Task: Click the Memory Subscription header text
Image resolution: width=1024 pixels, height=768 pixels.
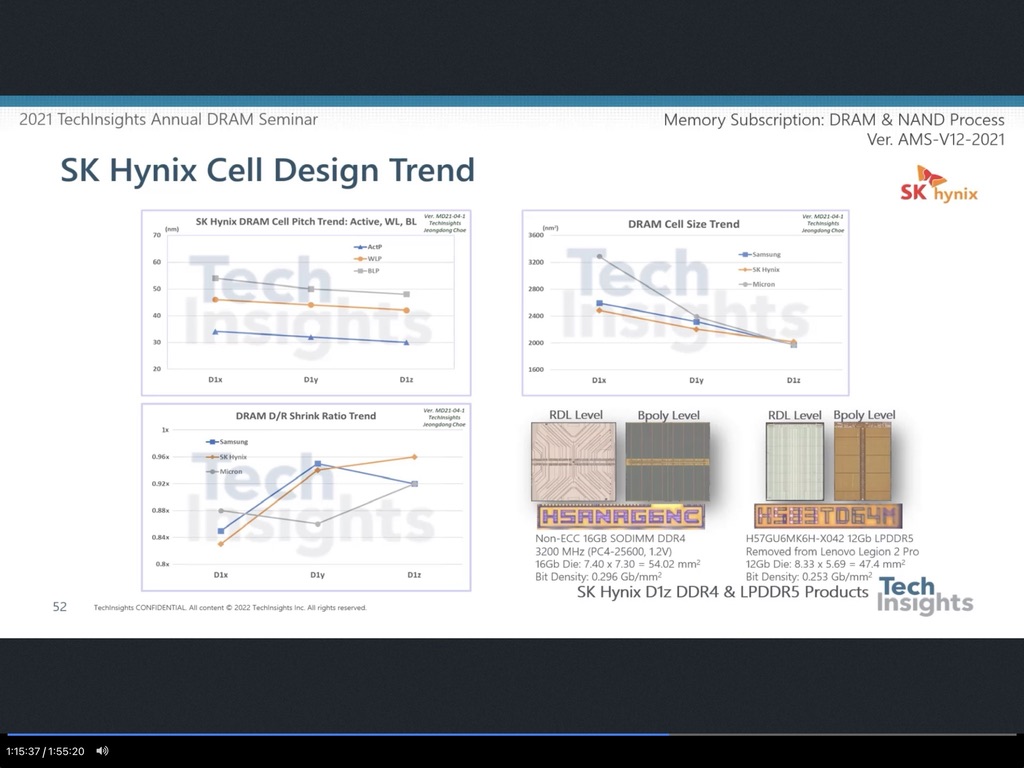Action: 834,120
